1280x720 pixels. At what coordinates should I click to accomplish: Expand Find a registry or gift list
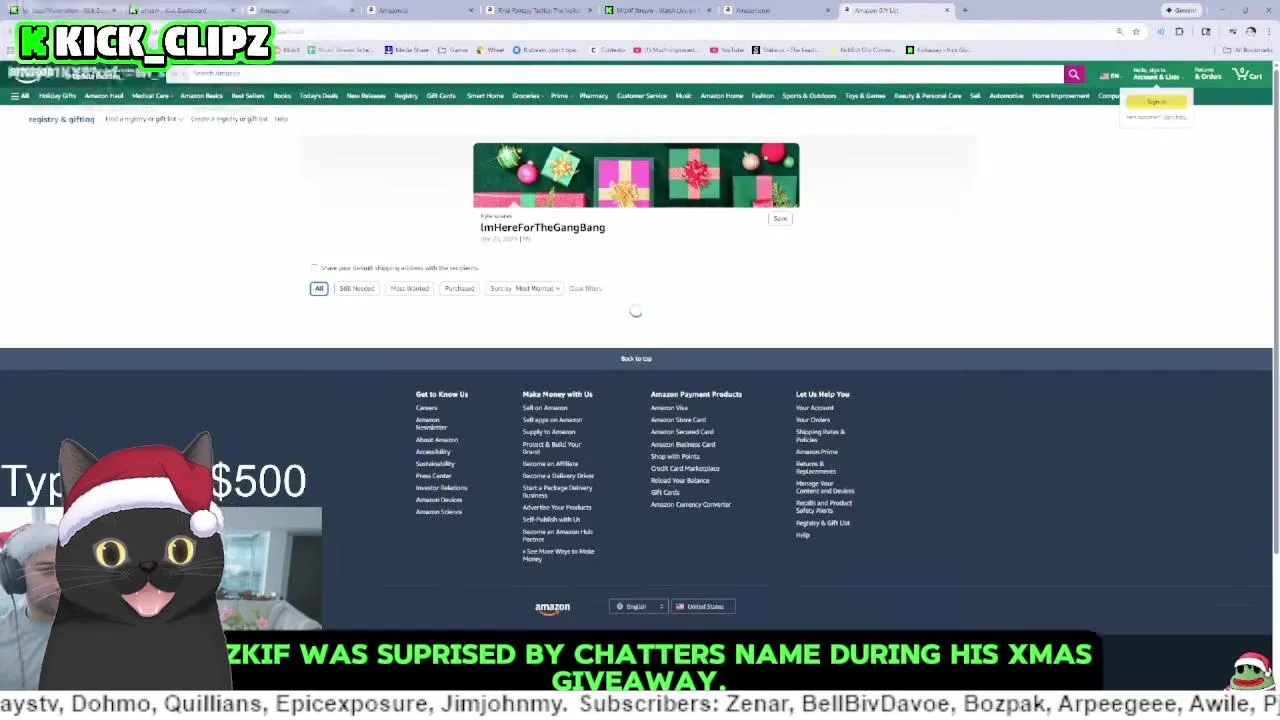pyautogui.click(x=144, y=119)
